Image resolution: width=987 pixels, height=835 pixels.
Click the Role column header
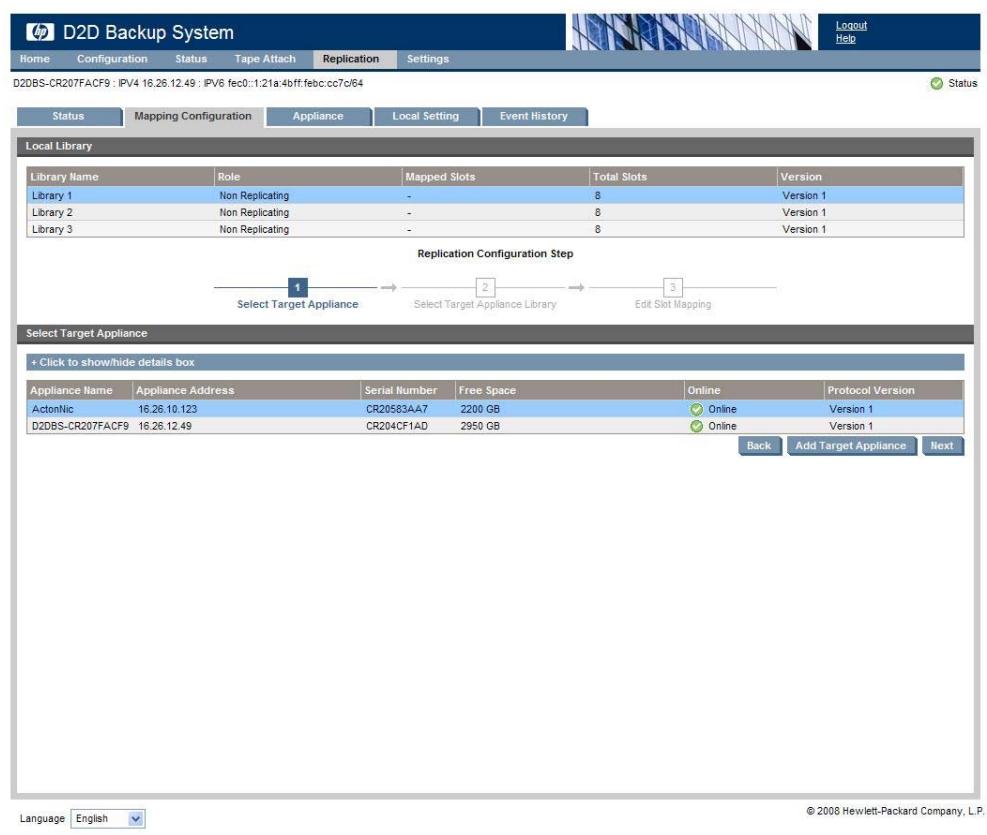tap(307, 177)
